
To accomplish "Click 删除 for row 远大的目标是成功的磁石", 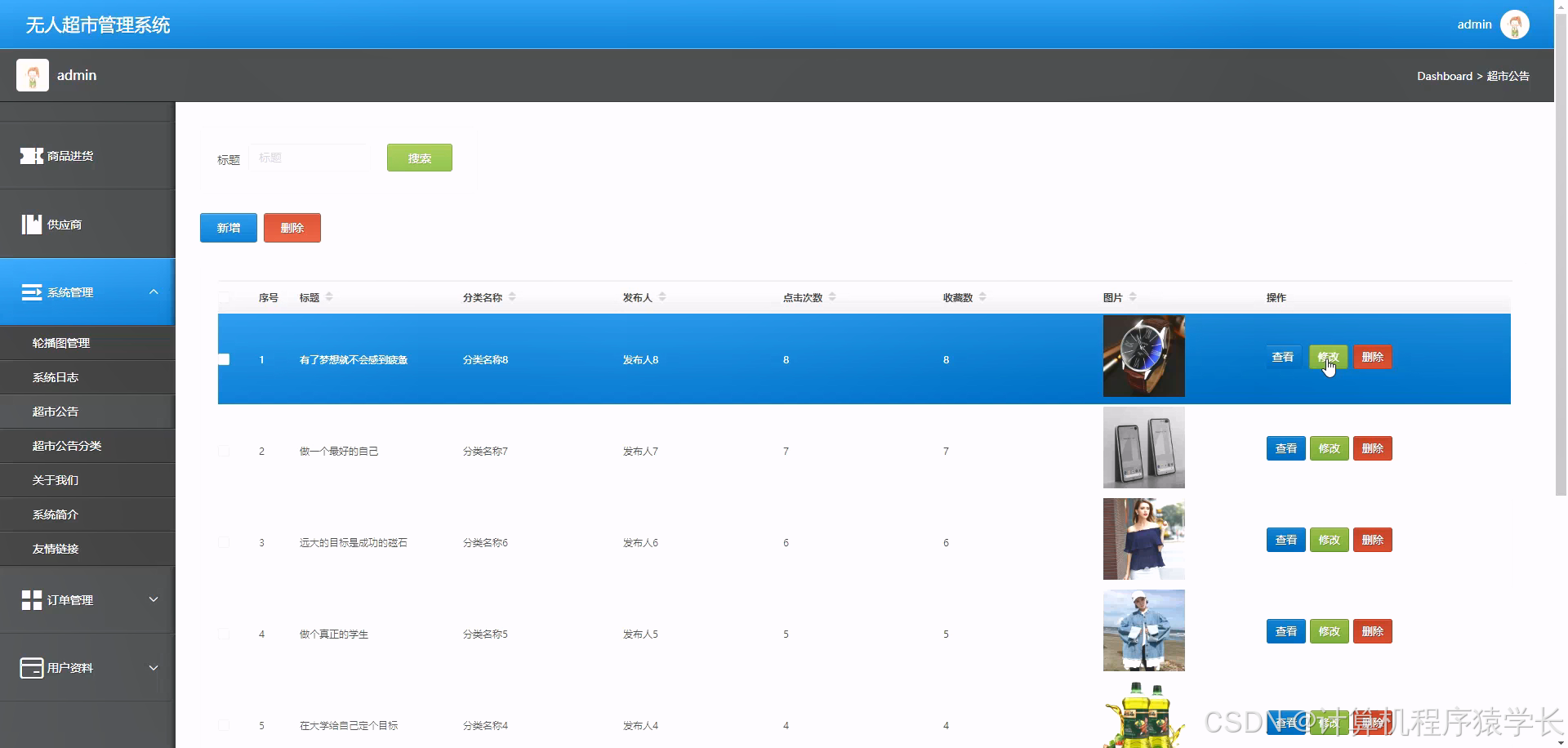I will (1373, 540).
